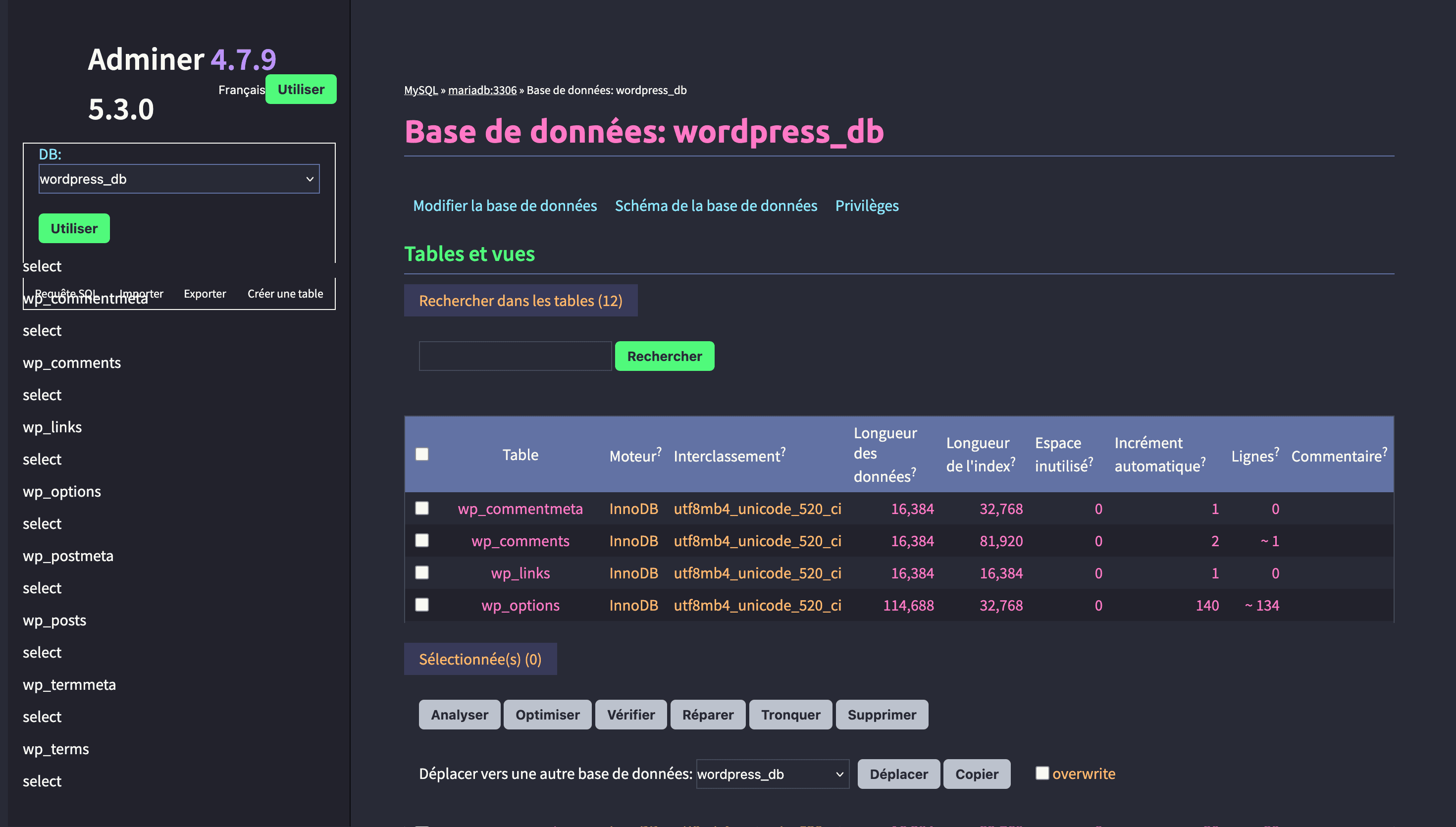Click select link above wp_options in sidebar
The height and width of the screenshot is (827, 1456).
click(x=42, y=459)
